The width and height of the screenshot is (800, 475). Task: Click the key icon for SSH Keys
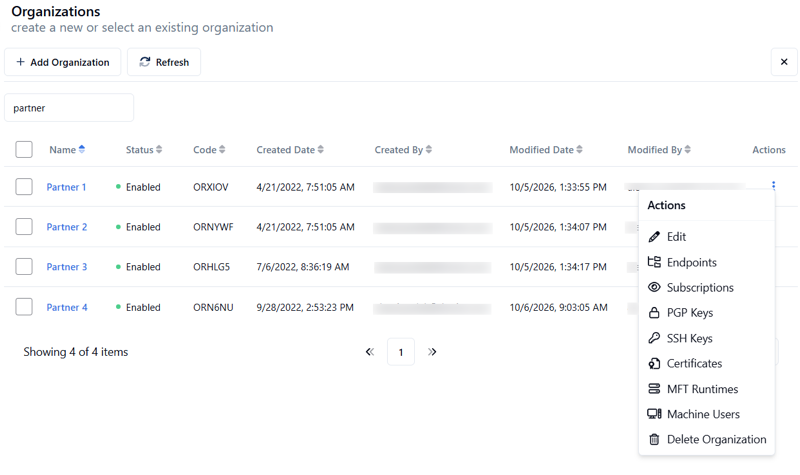[654, 338]
